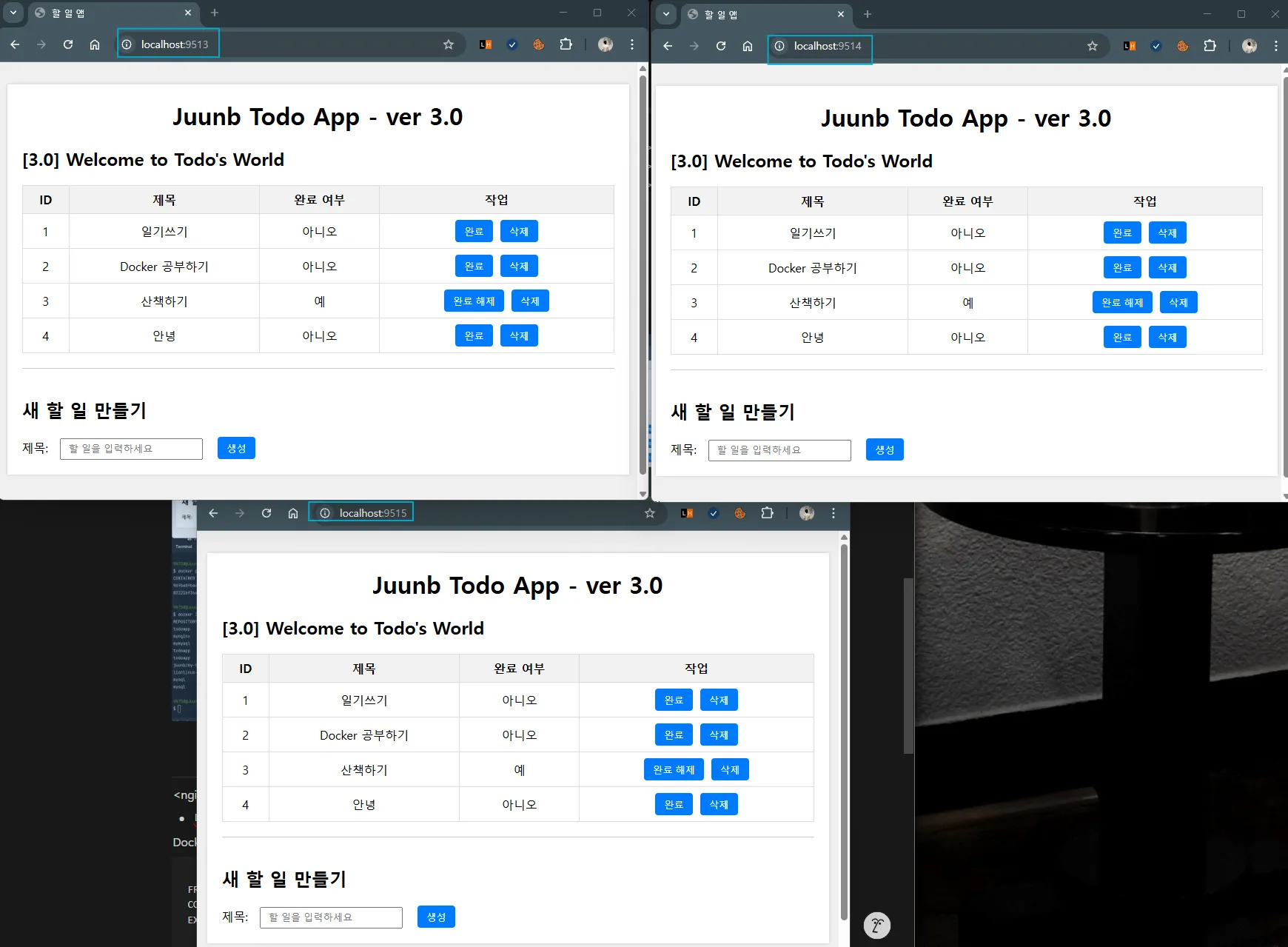Open Chrome menu in localhost:9513 window
This screenshot has width=1288, height=947.
(x=632, y=44)
